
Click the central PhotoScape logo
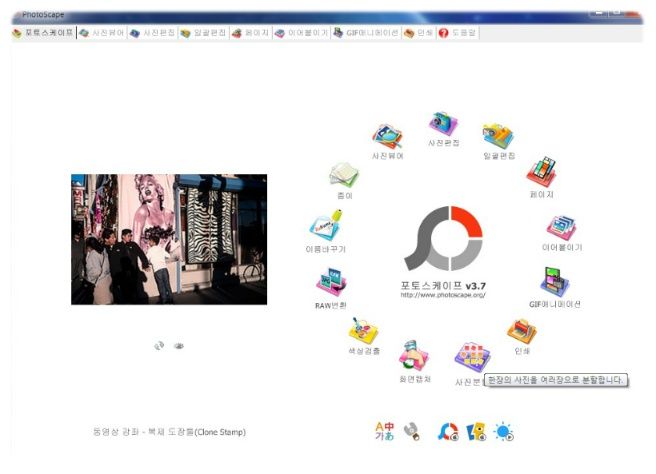click(444, 238)
